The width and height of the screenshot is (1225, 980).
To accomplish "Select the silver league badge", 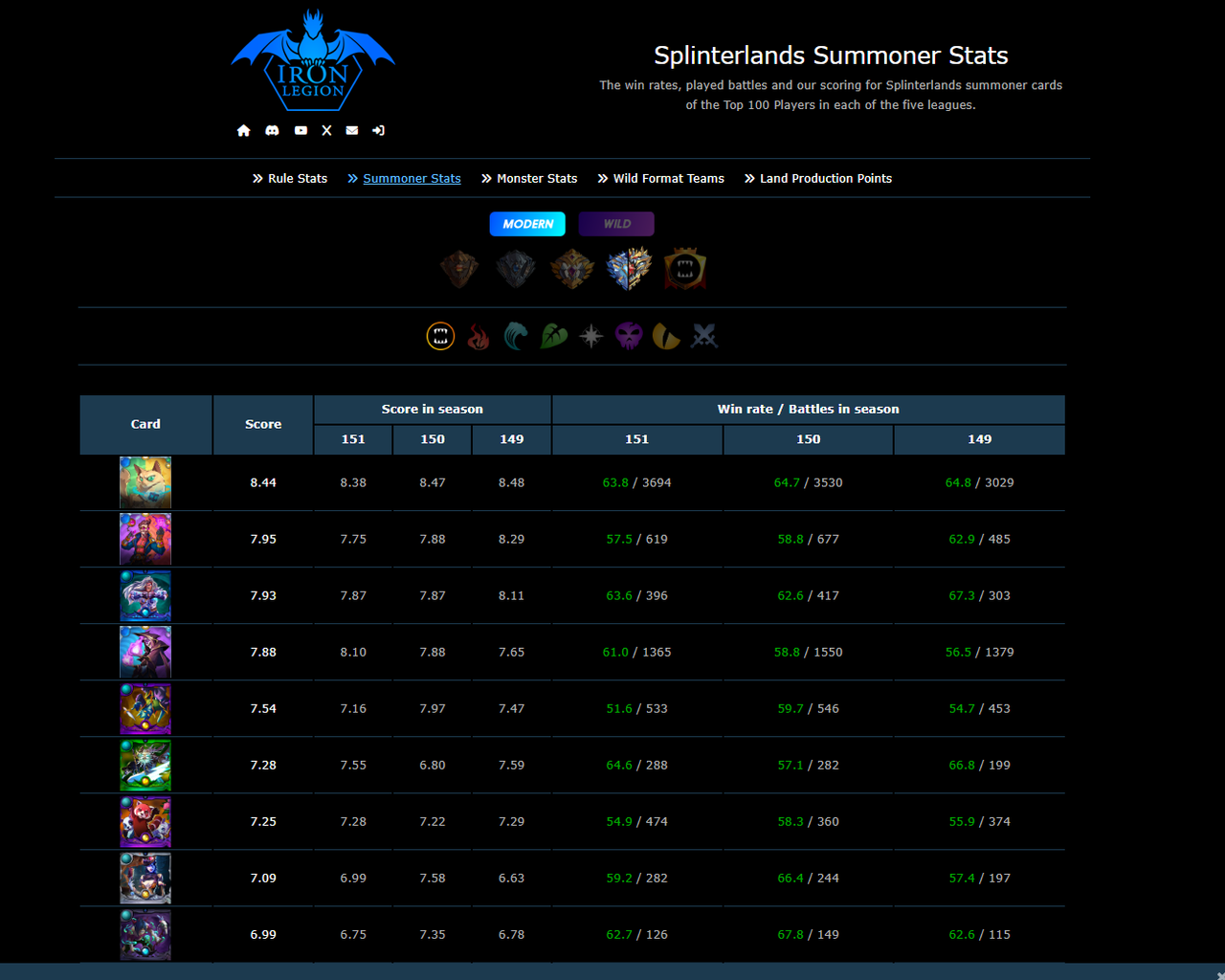I will coord(516,269).
